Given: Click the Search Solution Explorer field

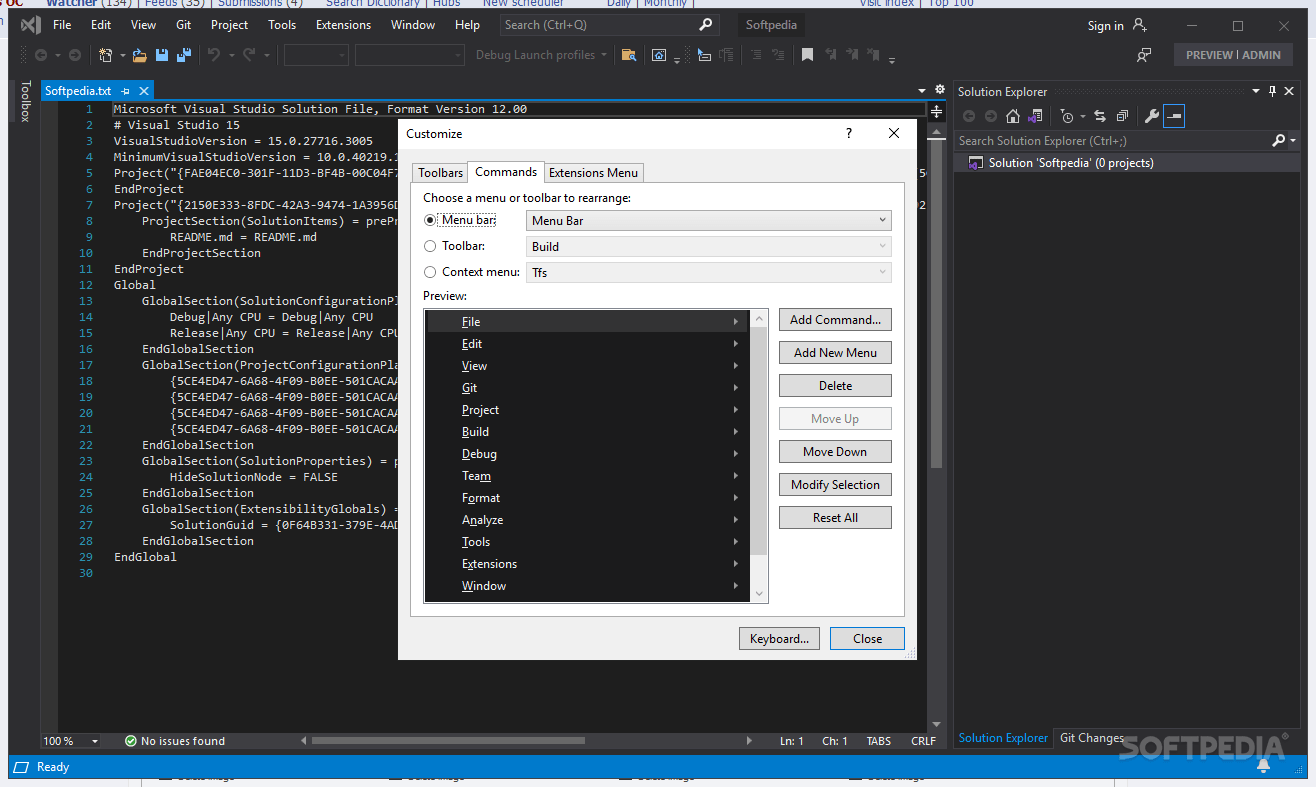Looking at the screenshot, I should pos(1114,141).
